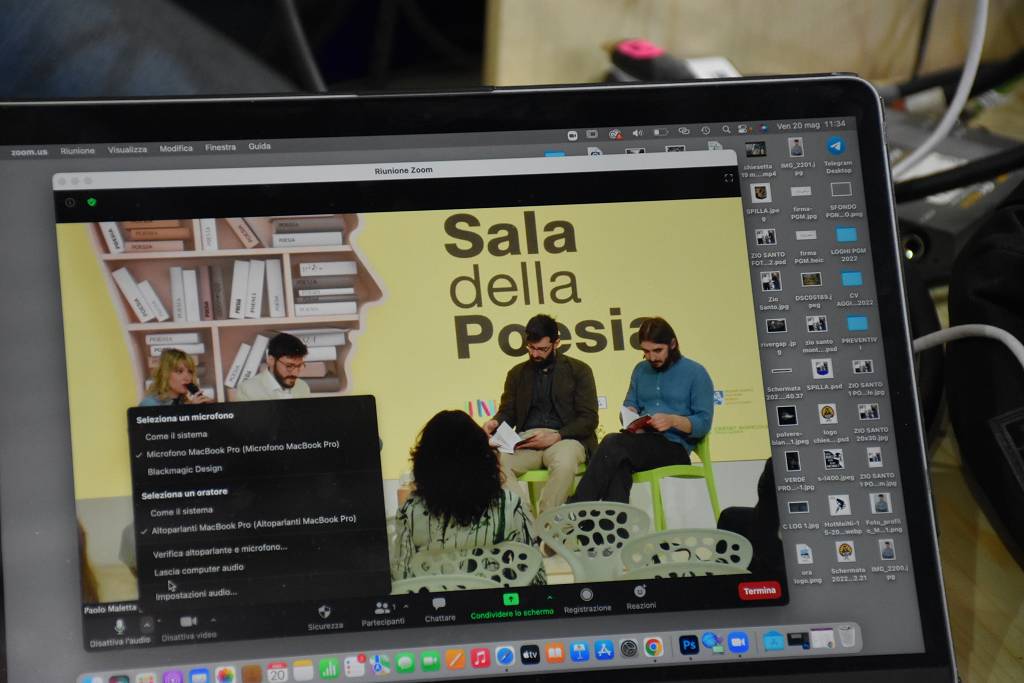1024x683 pixels.
Task: Click the volume icon in the menu bar
Action: click(x=637, y=133)
